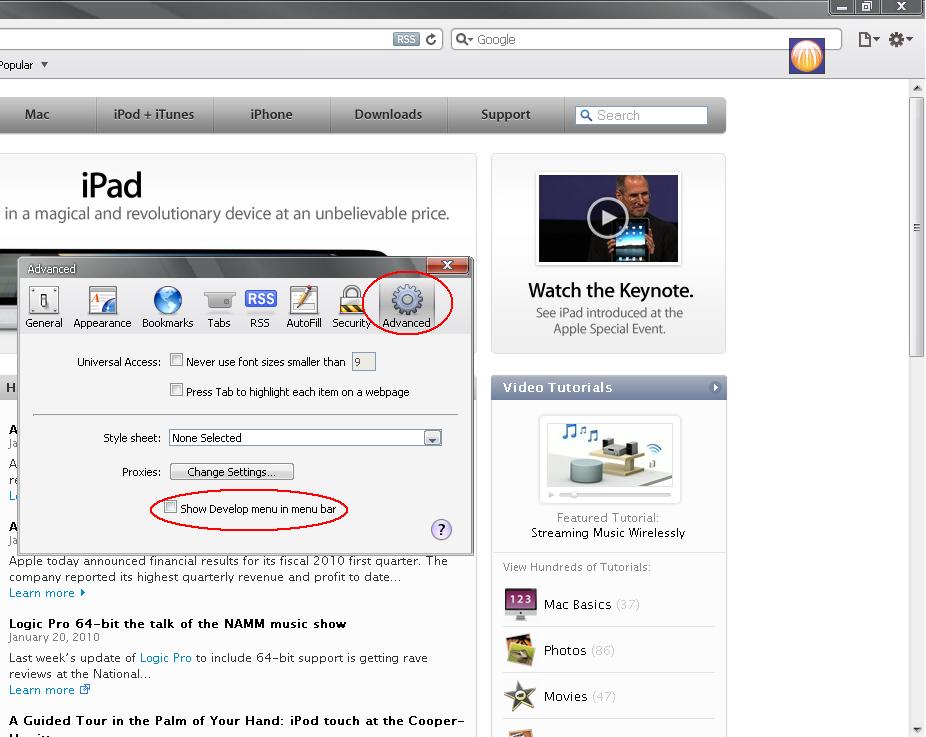Enable Never use font sizes smaller than
This screenshot has width=926, height=737.
[177, 361]
